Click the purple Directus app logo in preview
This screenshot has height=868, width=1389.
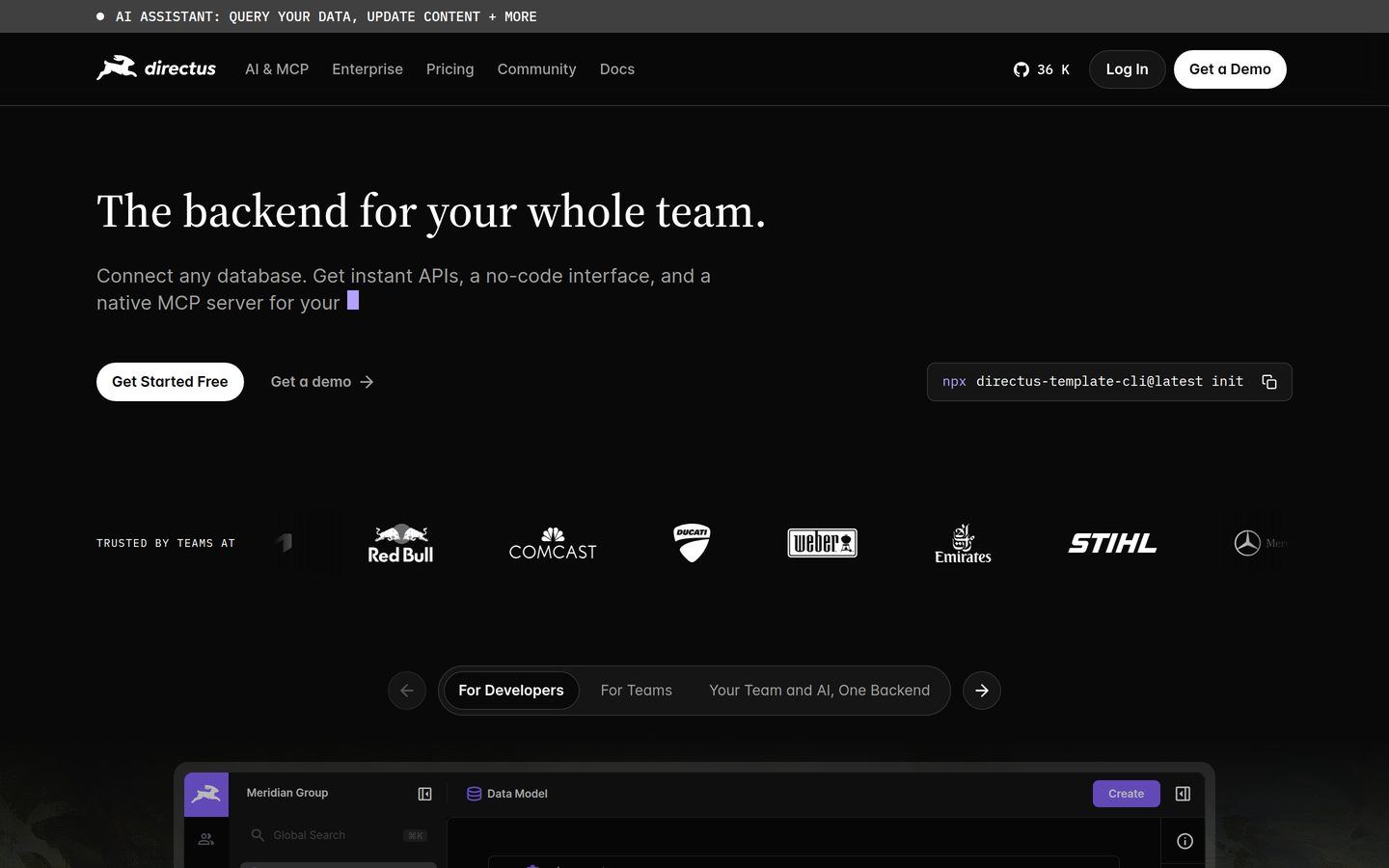(206, 795)
